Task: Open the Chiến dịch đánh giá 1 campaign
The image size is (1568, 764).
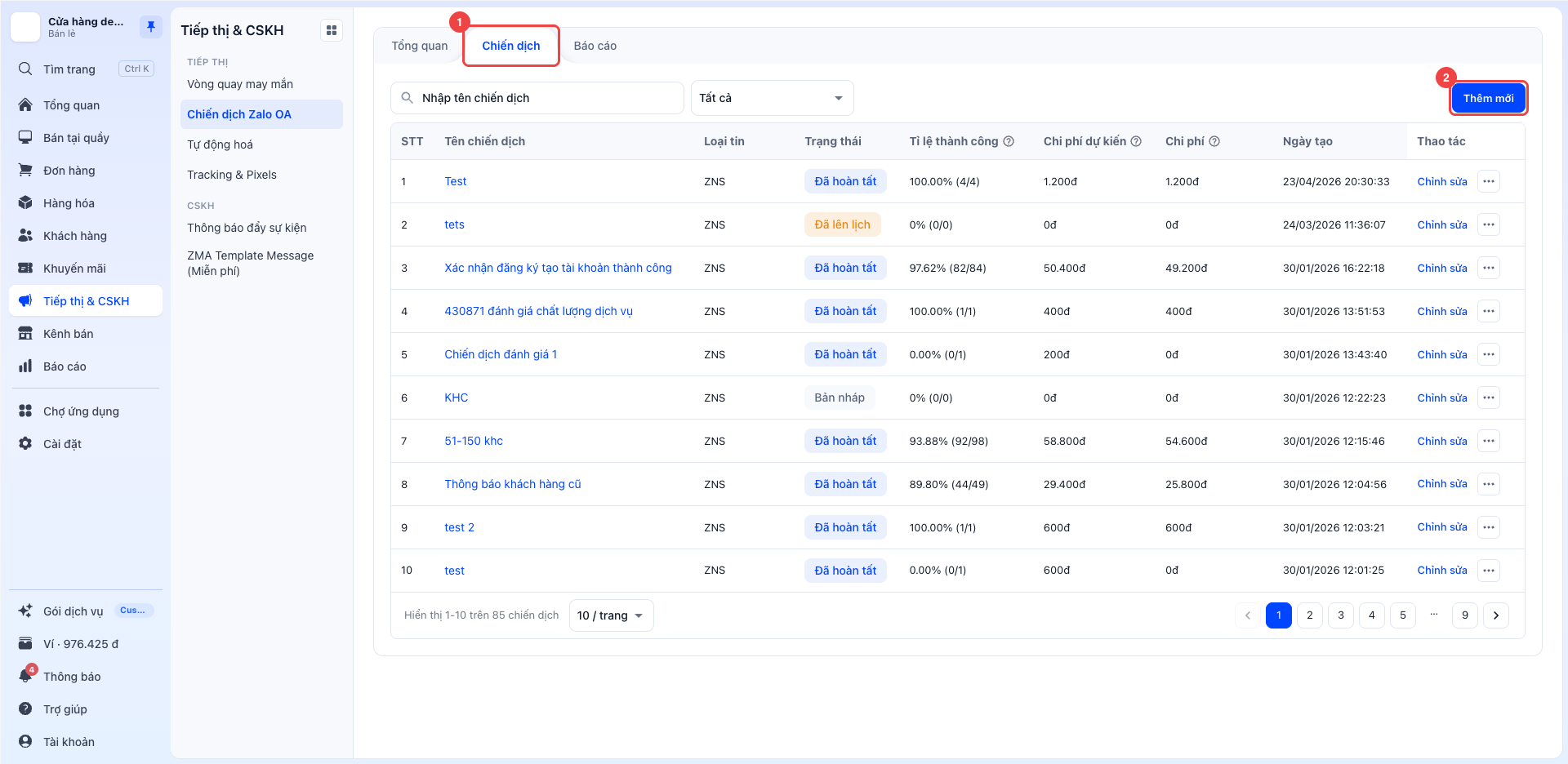Action: [501, 354]
